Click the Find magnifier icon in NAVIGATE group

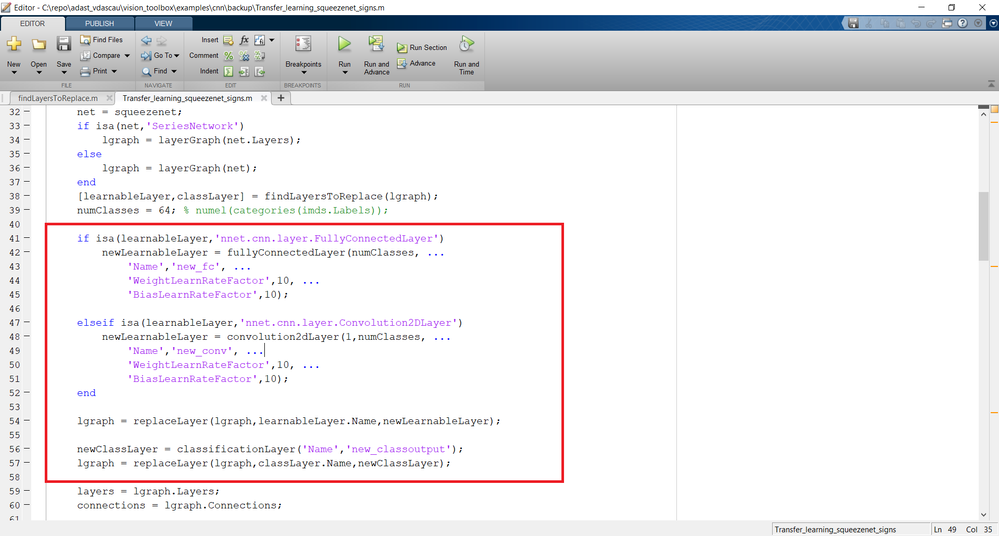pyautogui.click(x=147, y=71)
